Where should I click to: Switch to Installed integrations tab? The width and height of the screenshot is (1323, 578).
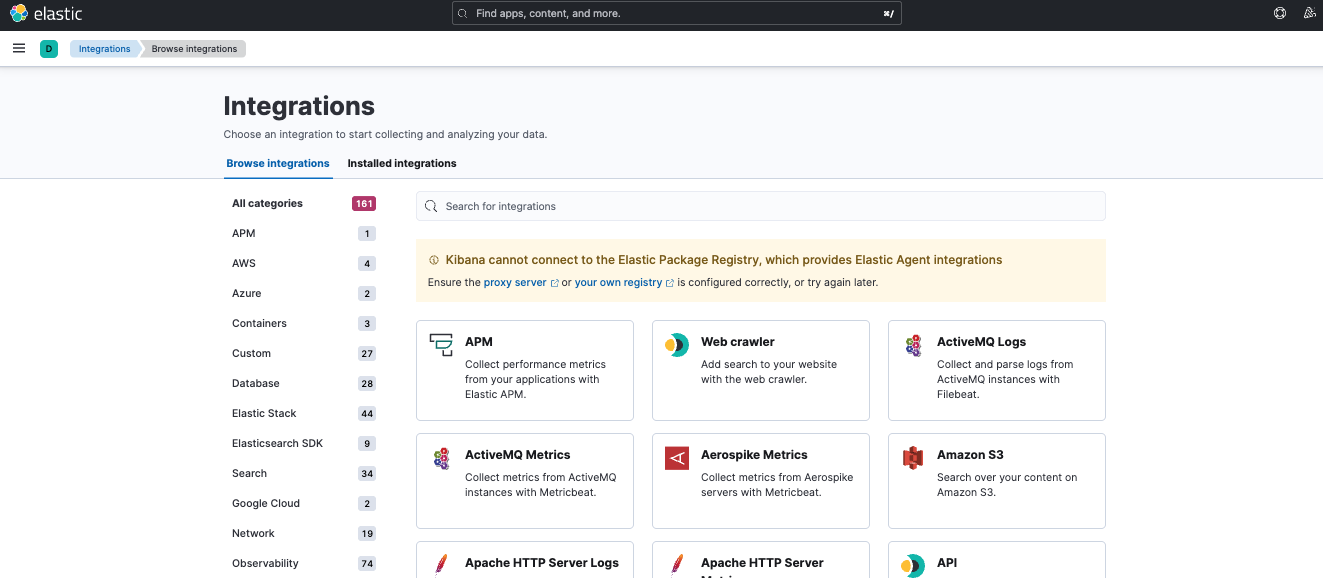click(x=402, y=163)
